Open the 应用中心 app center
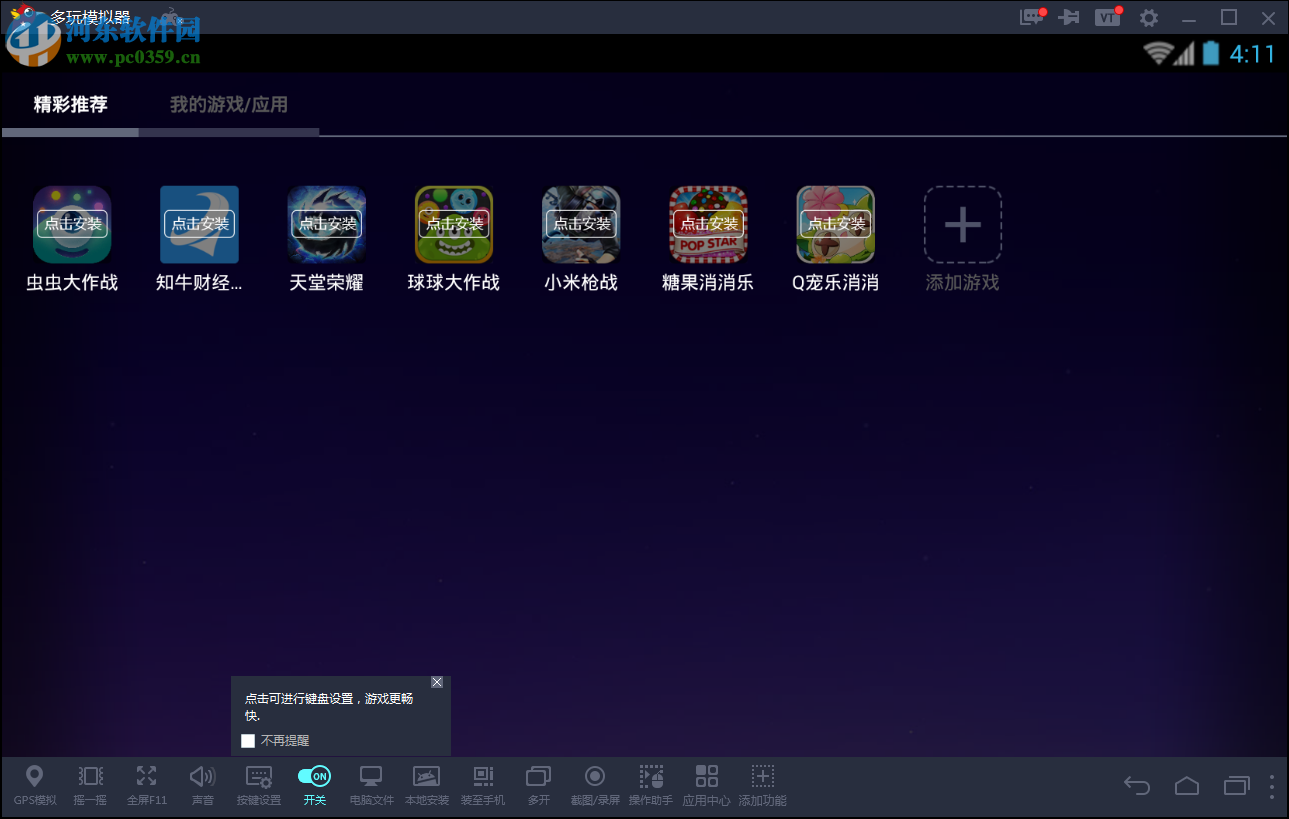The width and height of the screenshot is (1289, 819). point(707,785)
